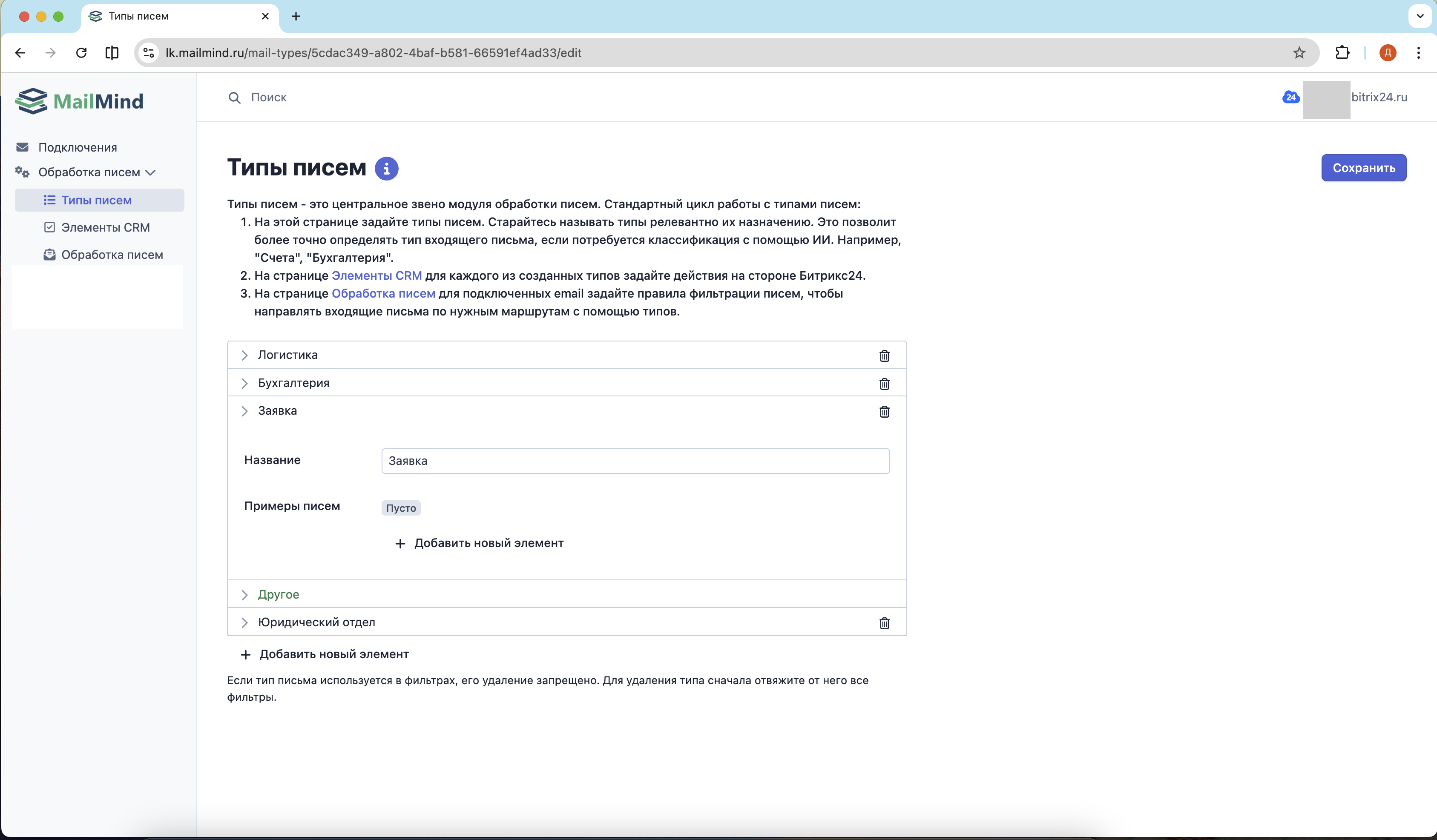Expand the Другое row
Screen dimensions: 1437x840
tap(244, 594)
